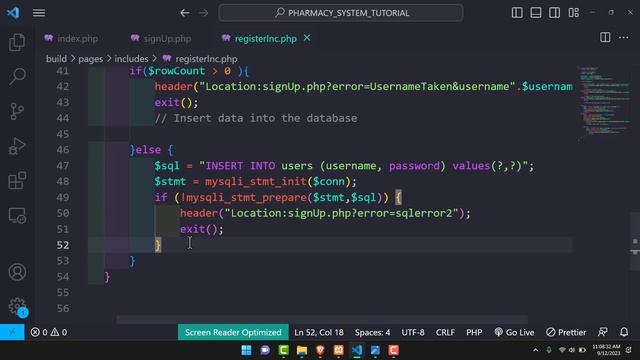Close the registerInc.php tab
Image resolution: width=640 pixels, height=360 pixels.
point(307,38)
